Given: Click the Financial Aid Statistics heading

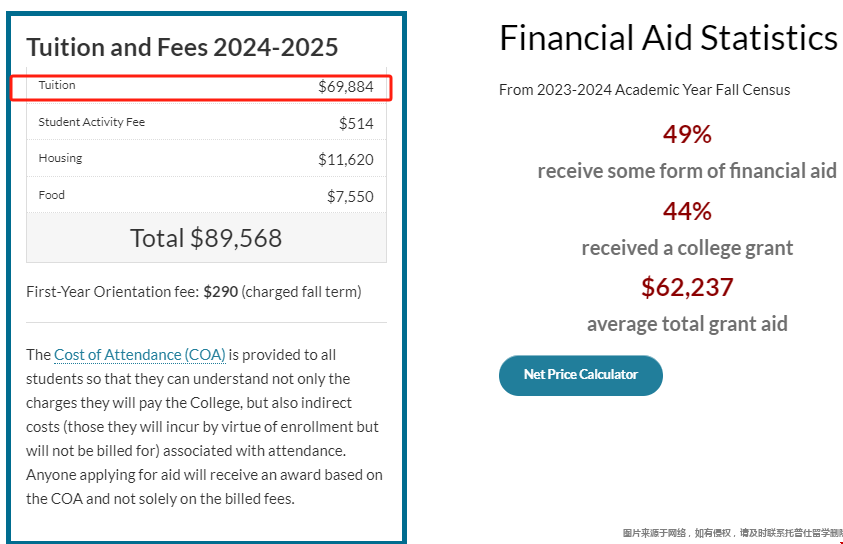Looking at the screenshot, I should (x=668, y=38).
